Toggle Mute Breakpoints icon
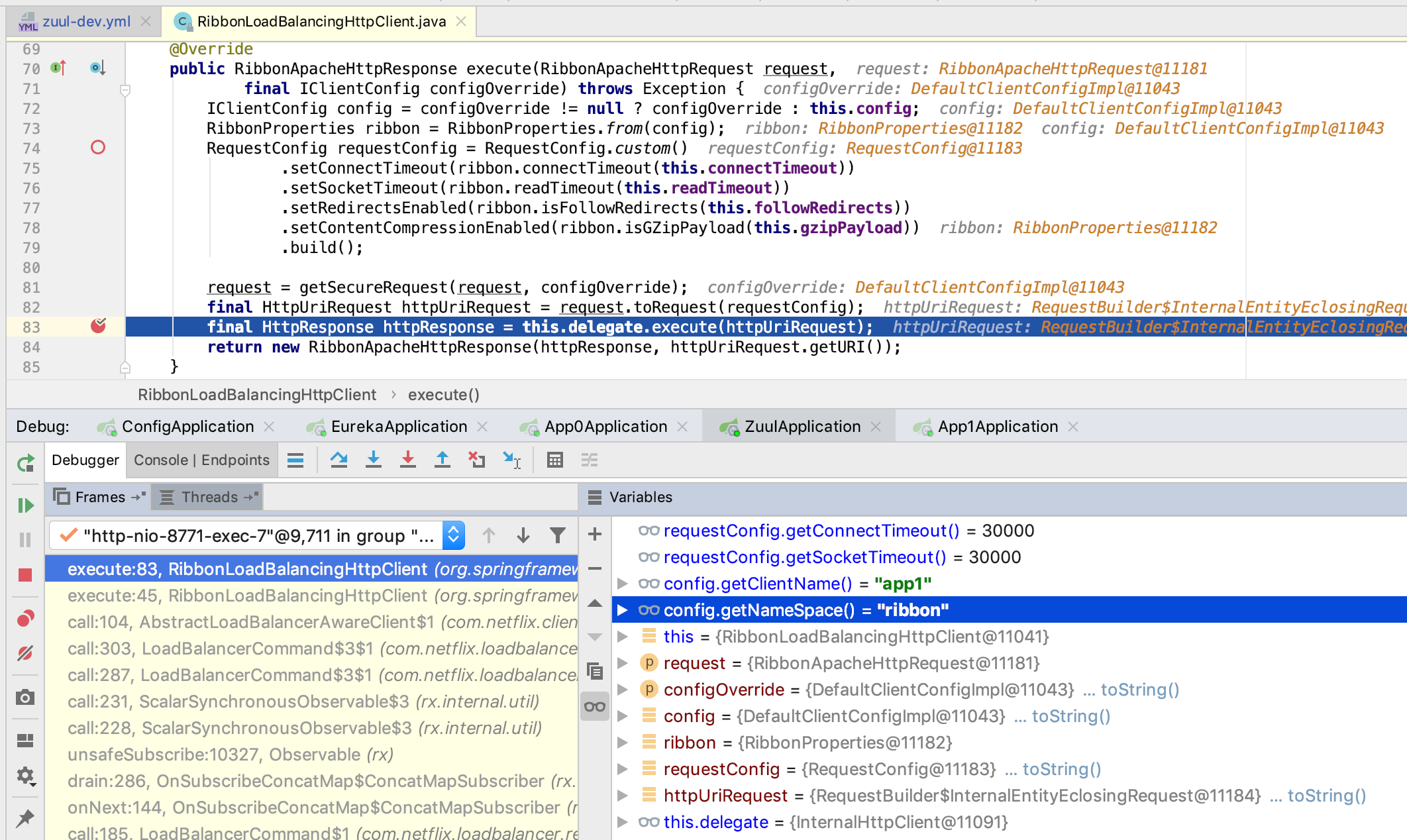Screen dimensions: 1407x840 point(25,653)
